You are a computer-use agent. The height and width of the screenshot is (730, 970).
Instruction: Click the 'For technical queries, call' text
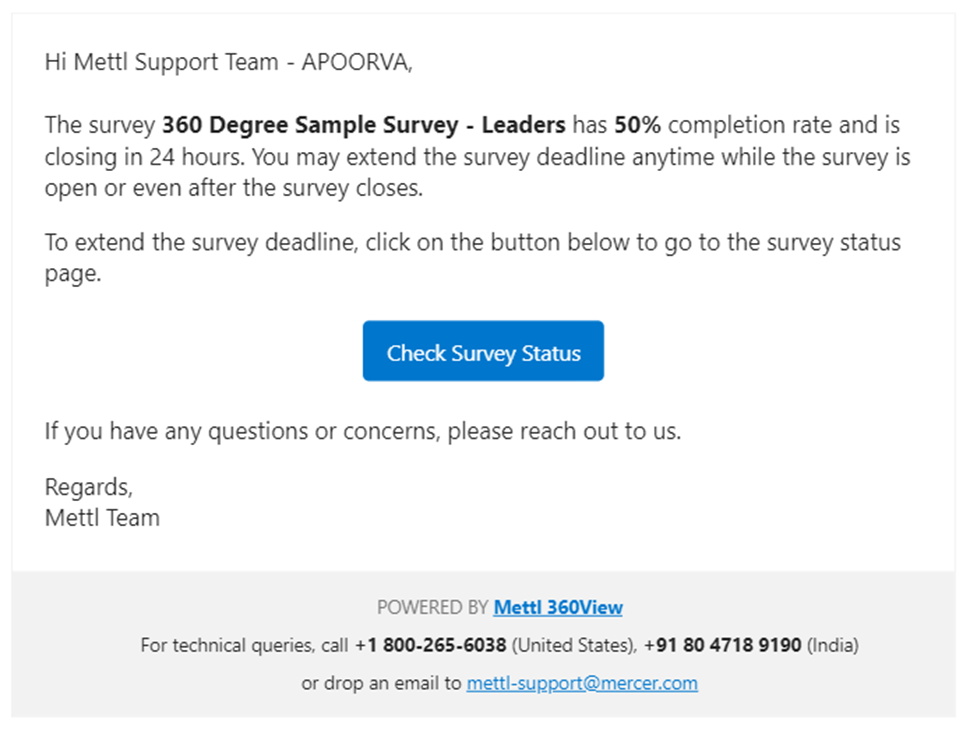tap(244, 646)
